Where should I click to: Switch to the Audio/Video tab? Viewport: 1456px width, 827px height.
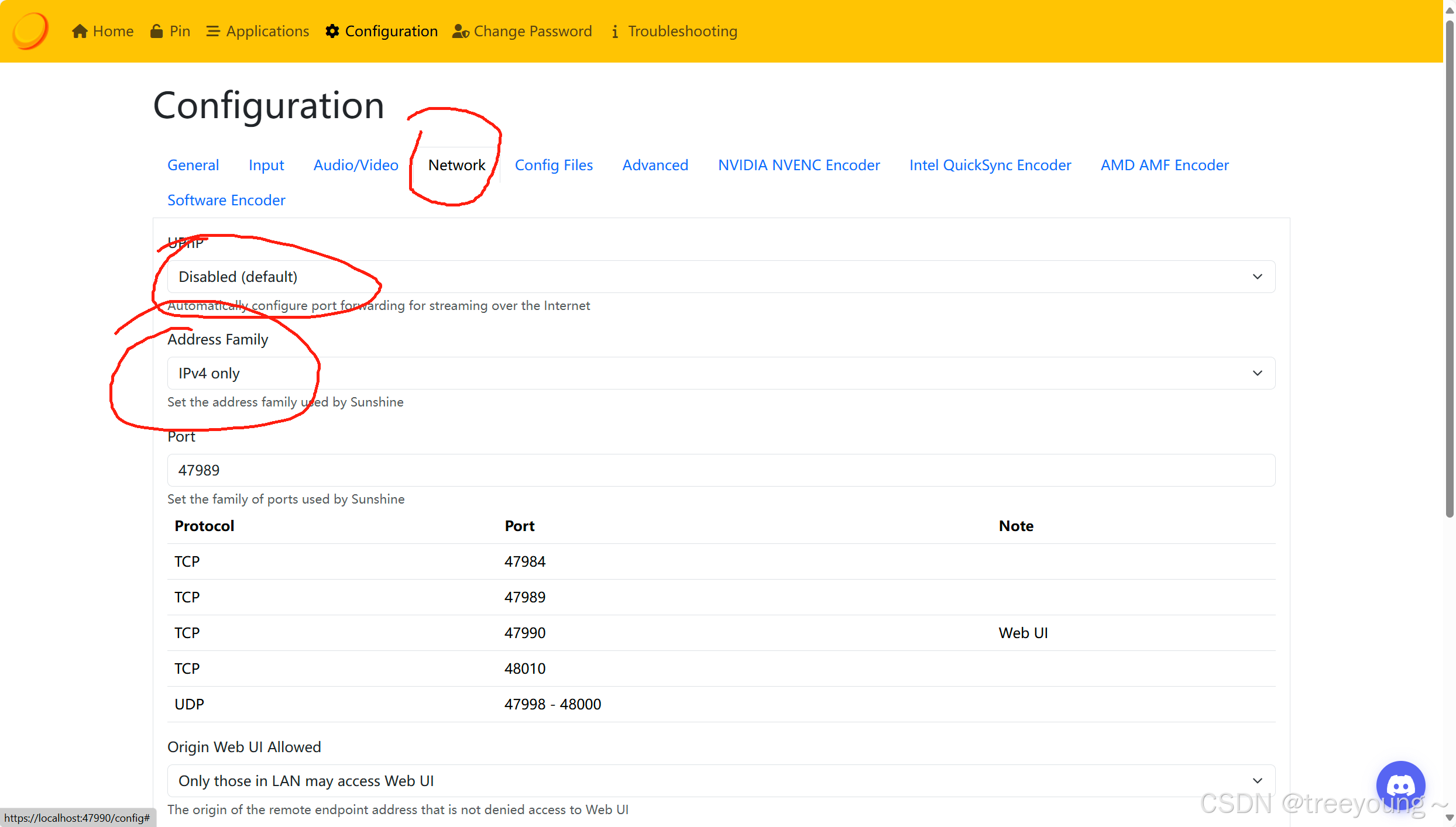(356, 165)
